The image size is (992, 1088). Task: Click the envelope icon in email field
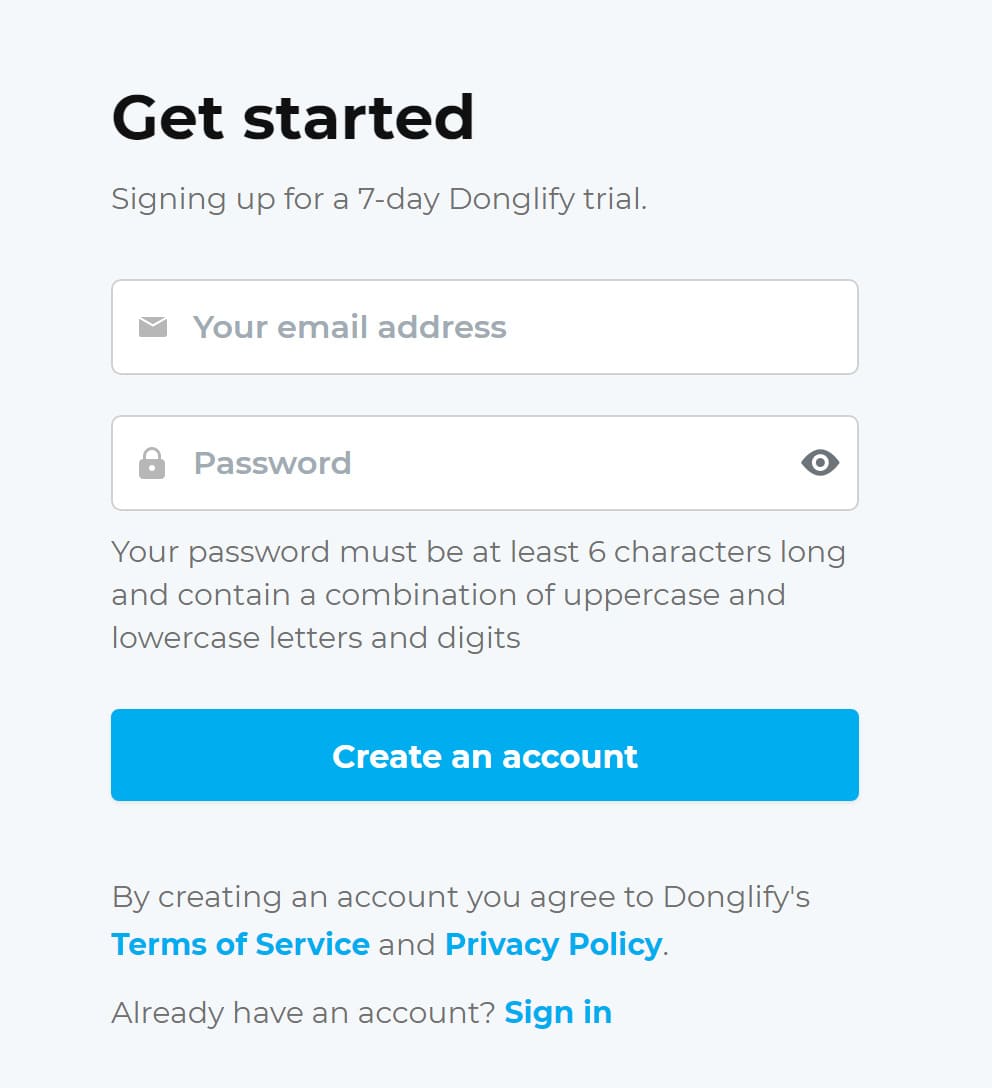[x=152, y=327]
